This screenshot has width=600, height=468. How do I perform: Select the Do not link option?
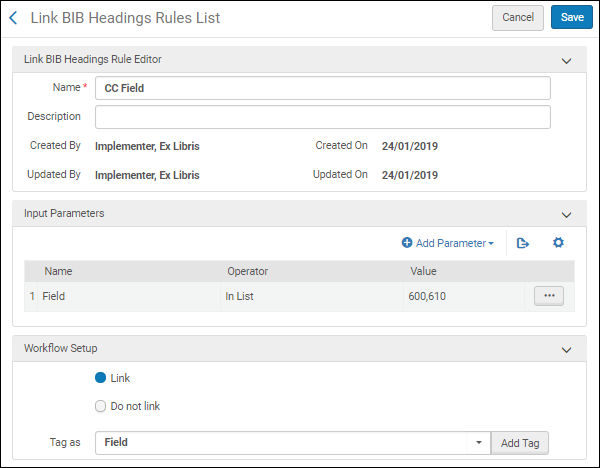coord(100,406)
